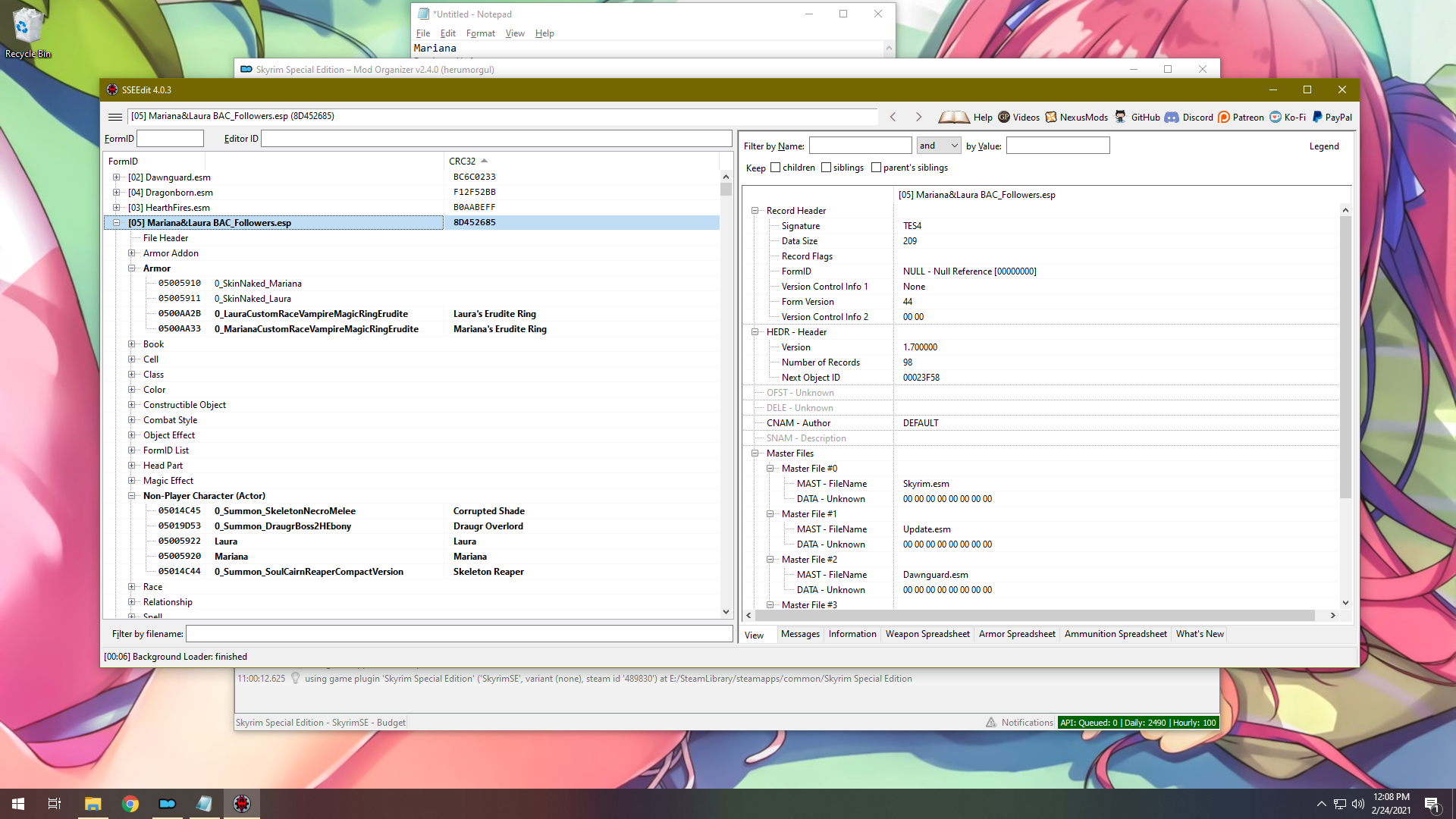Switch to the Information tab

(852, 634)
